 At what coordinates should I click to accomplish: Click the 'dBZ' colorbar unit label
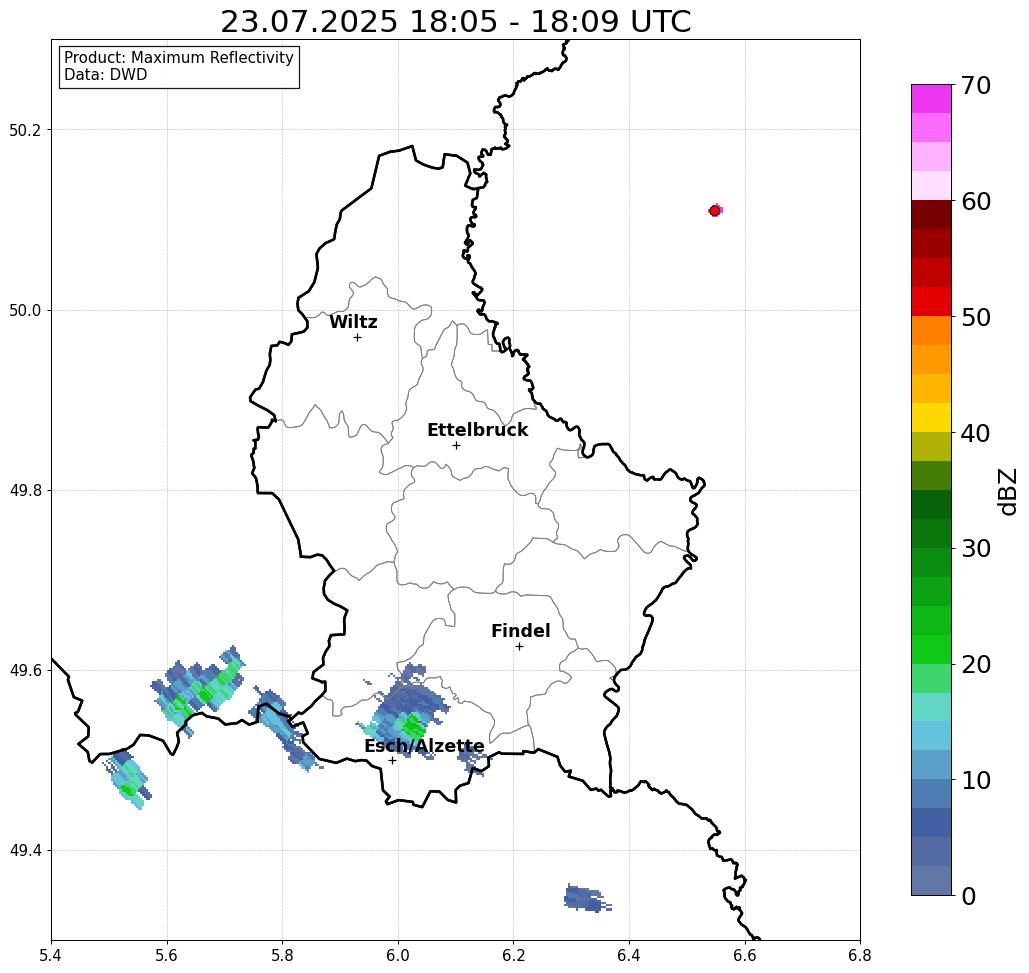pos(1007,491)
